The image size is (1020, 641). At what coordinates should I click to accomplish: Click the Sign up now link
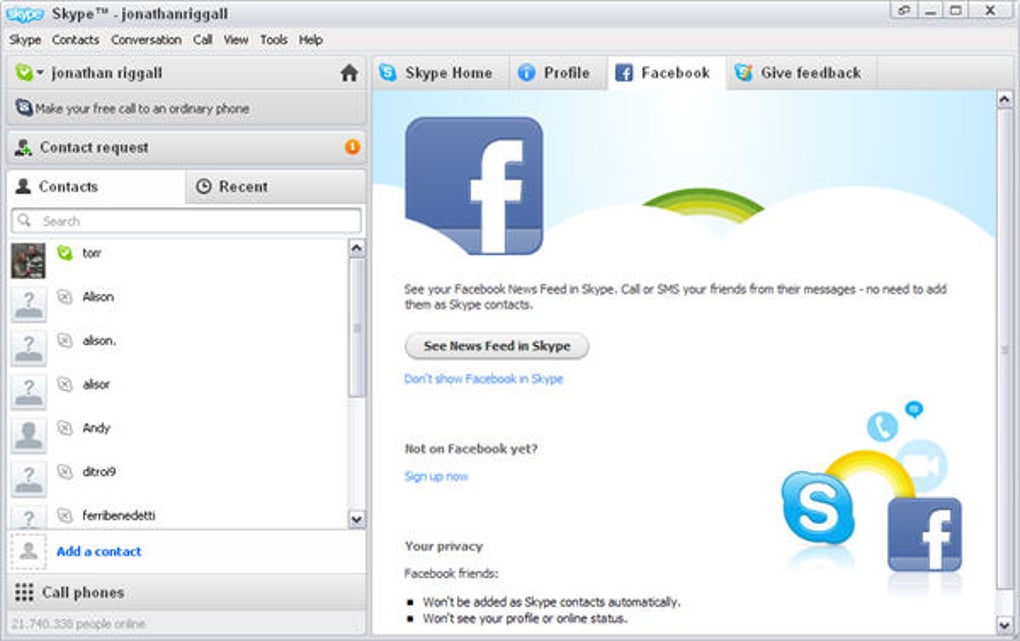click(436, 476)
